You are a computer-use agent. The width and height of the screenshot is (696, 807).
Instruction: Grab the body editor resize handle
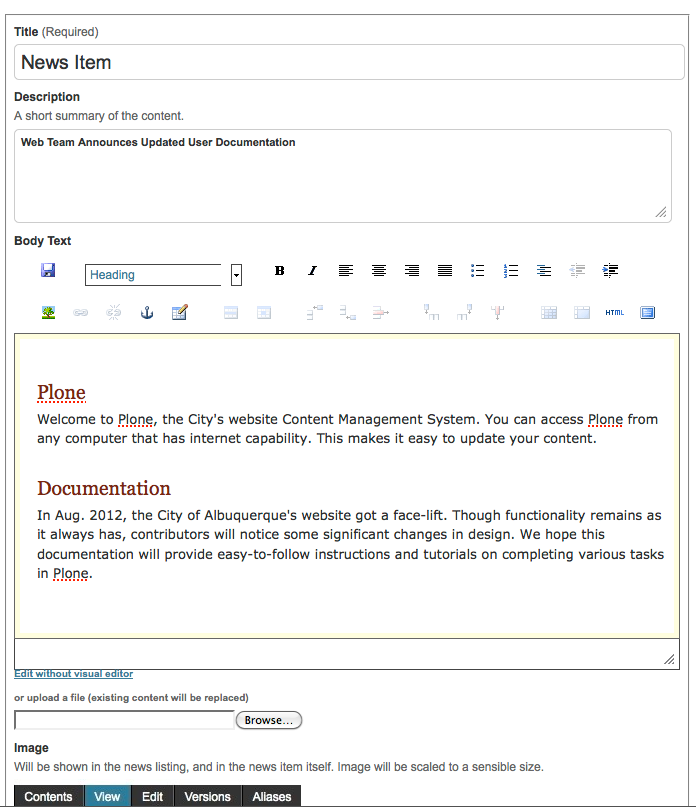(669, 659)
